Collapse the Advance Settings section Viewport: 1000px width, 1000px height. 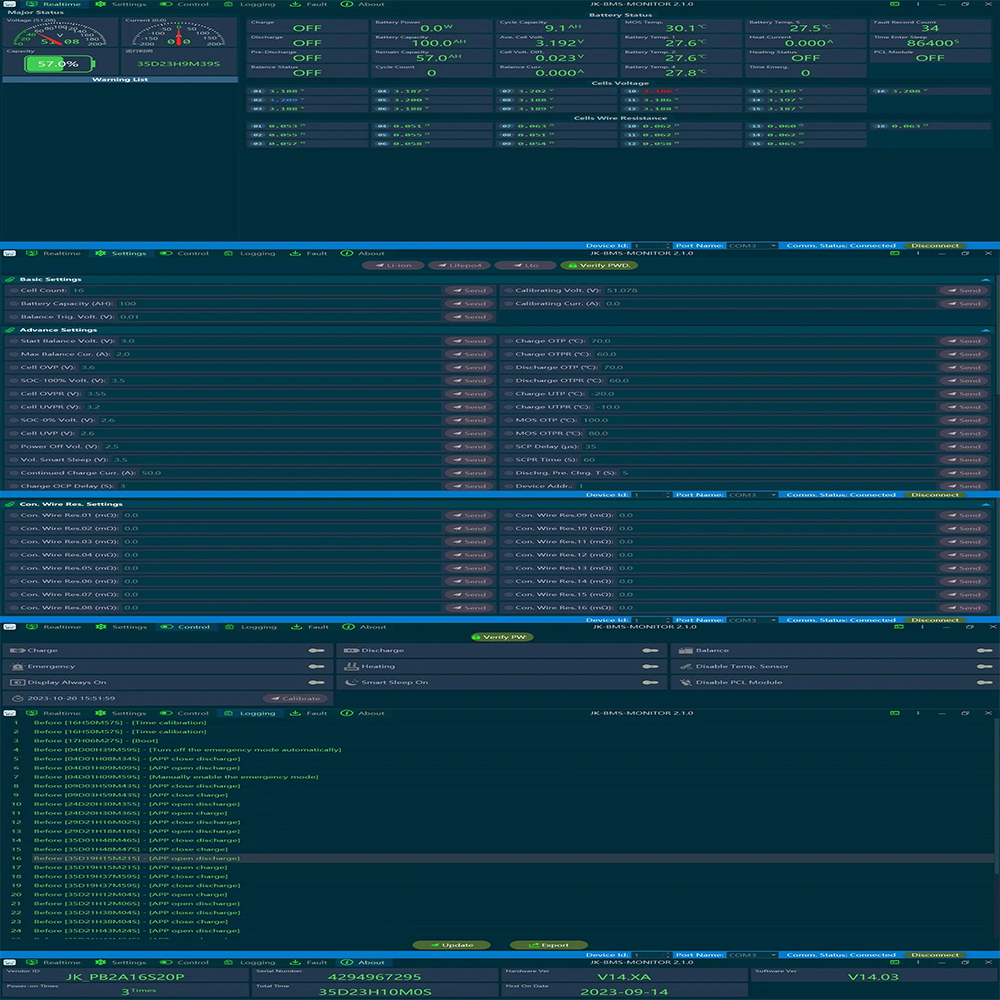pyautogui.click(x=986, y=330)
